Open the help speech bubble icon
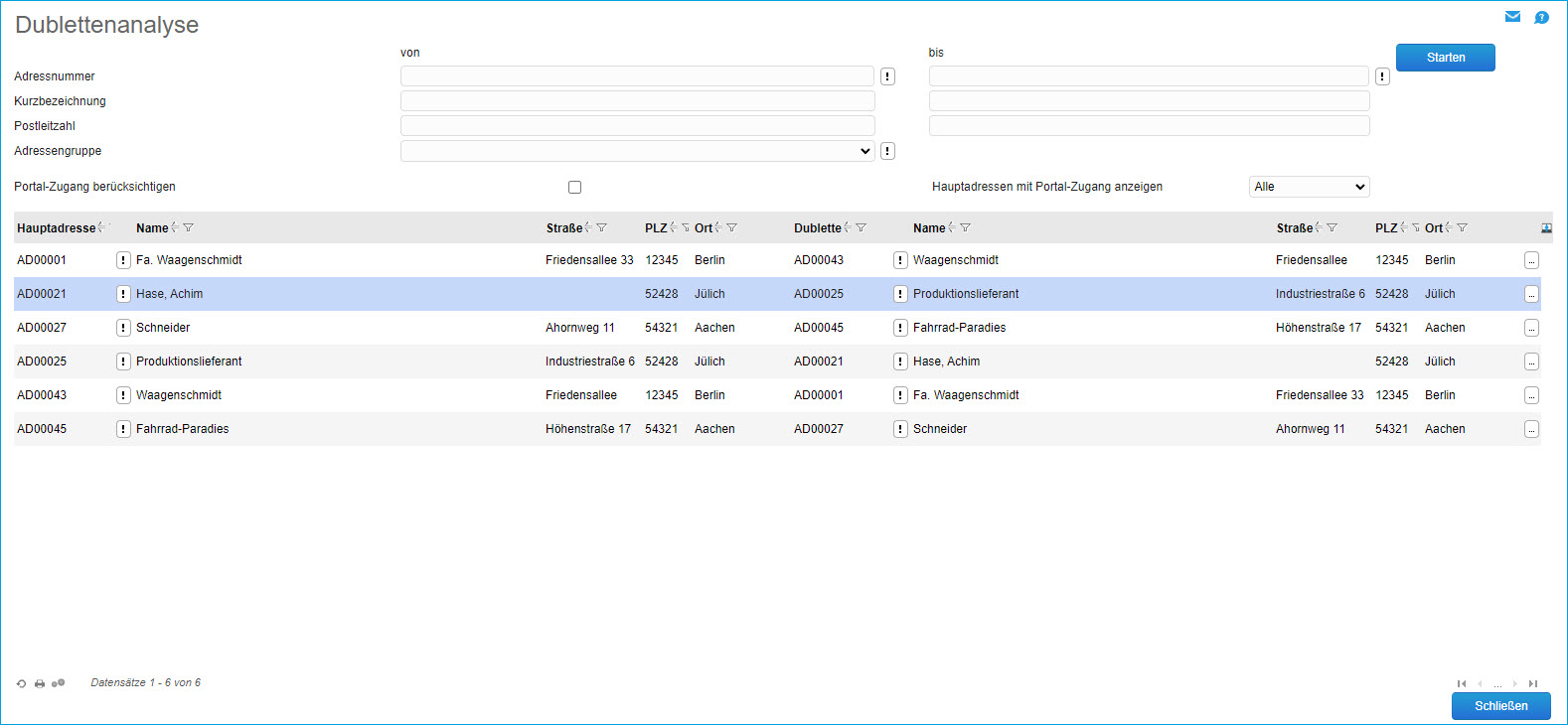1568x725 pixels. pyautogui.click(x=1541, y=17)
